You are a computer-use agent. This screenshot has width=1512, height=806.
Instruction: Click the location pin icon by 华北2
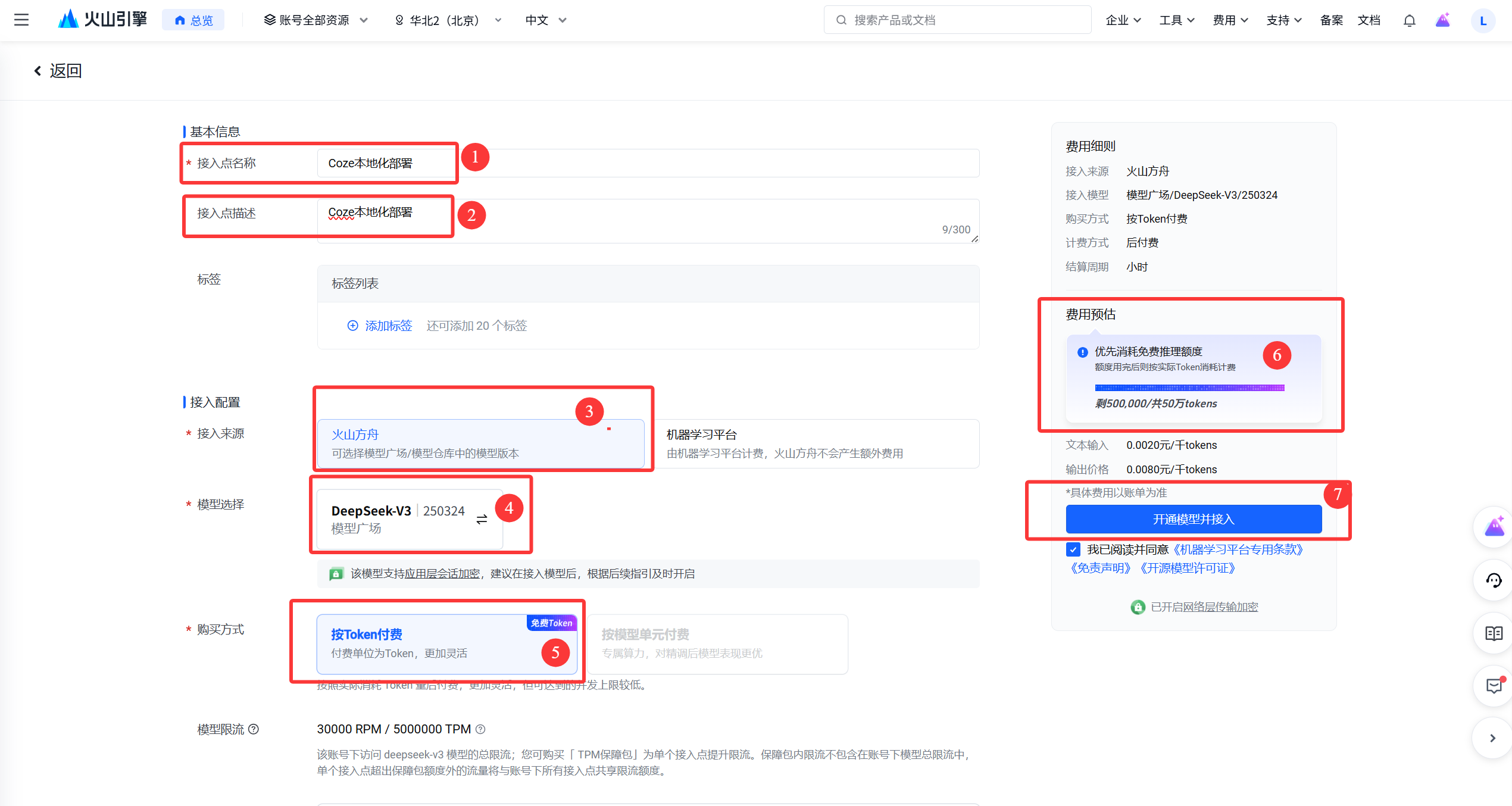click(x=399, y=20)
